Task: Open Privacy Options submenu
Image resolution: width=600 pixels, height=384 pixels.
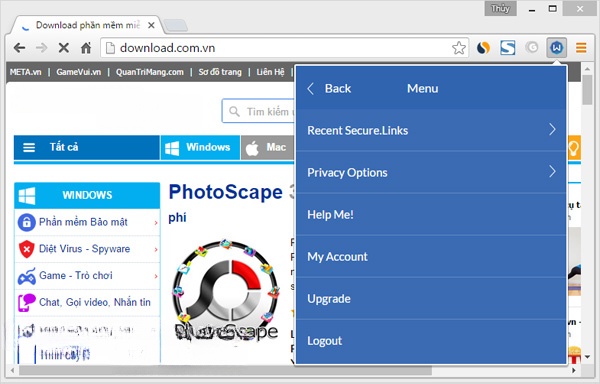Action: (x=431, y=172)
